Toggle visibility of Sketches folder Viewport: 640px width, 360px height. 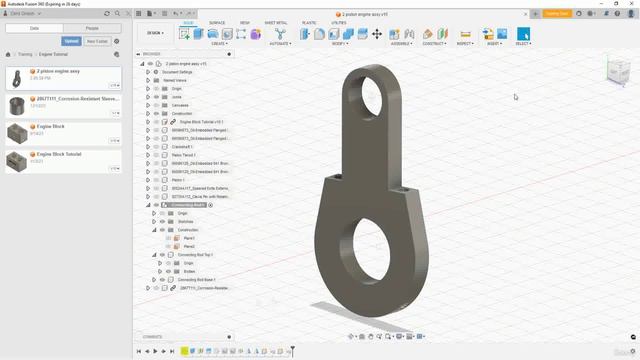[x=162, y=222]
